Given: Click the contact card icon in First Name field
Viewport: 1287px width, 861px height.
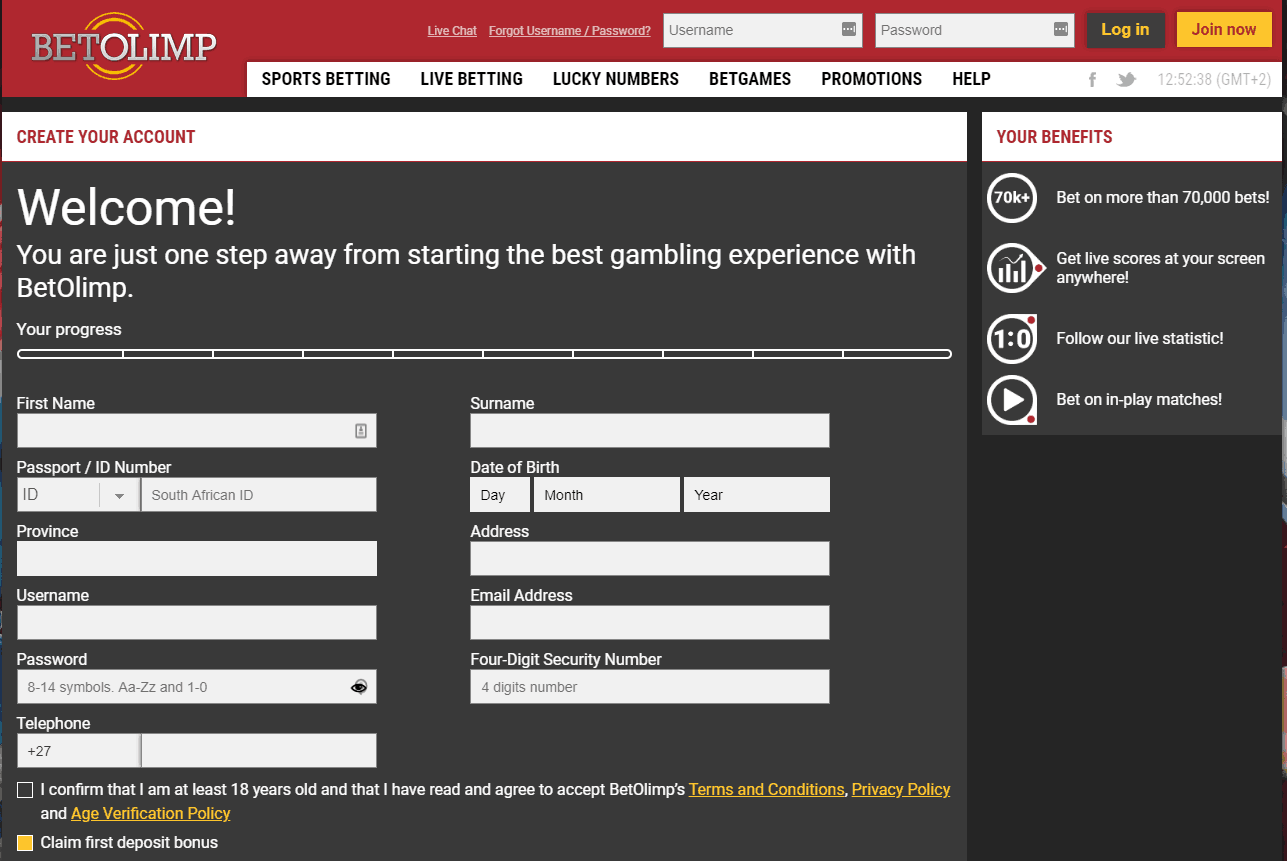Looking at the screenshot, I should coord(361,431).
